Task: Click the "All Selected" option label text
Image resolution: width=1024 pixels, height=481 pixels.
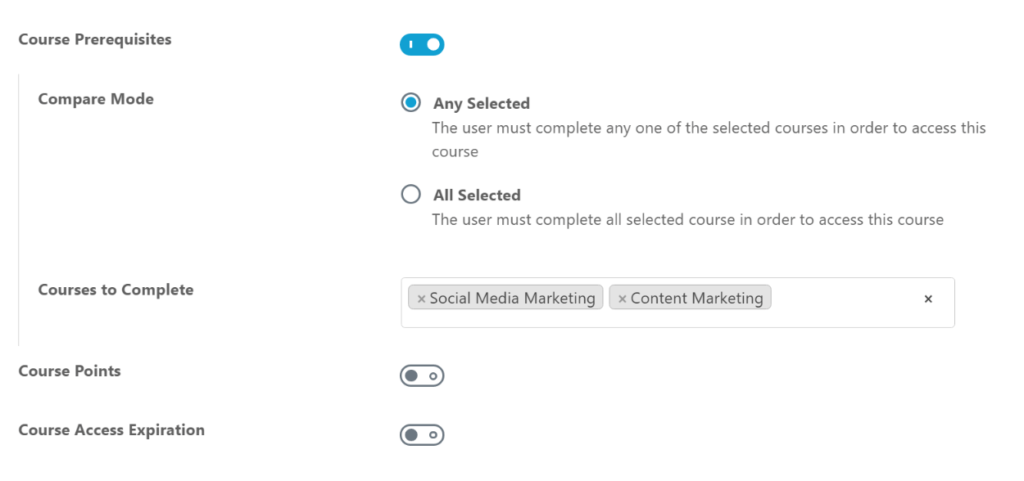Action: point(477,196)
